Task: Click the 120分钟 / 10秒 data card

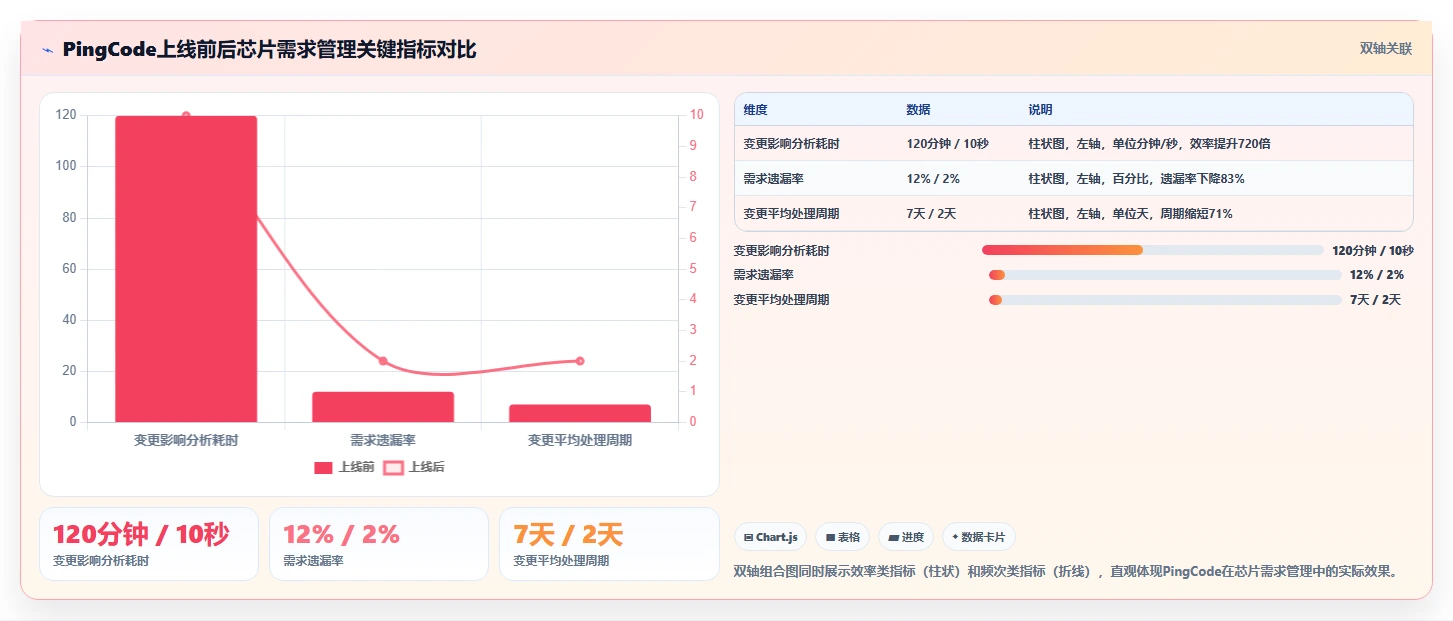Action: coord(149,544)
